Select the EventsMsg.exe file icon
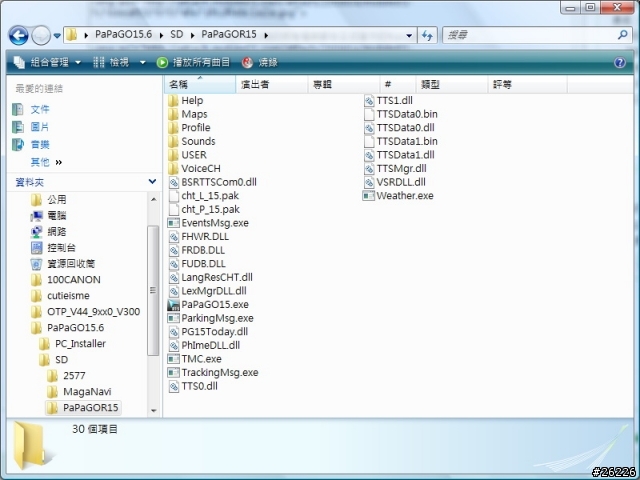The image size is (640, 480). click(x=173, y=223)
